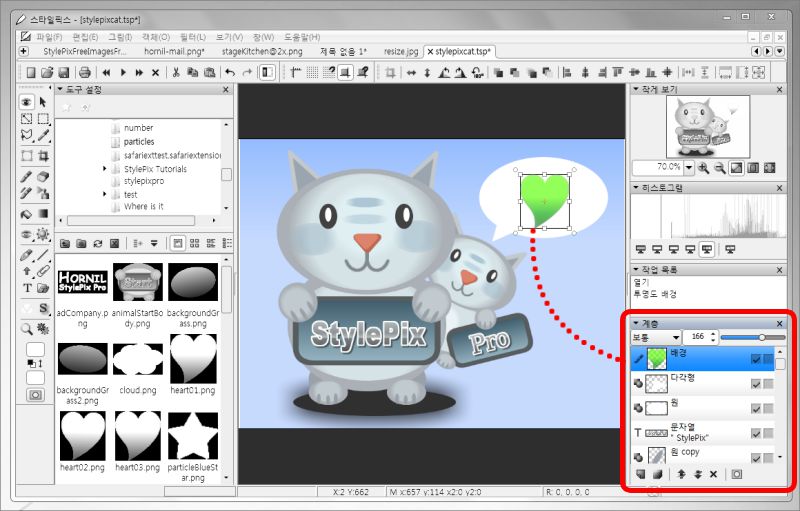Open the 도움말(H) menu
Screen dimensions: 800x511
point(302,37)
